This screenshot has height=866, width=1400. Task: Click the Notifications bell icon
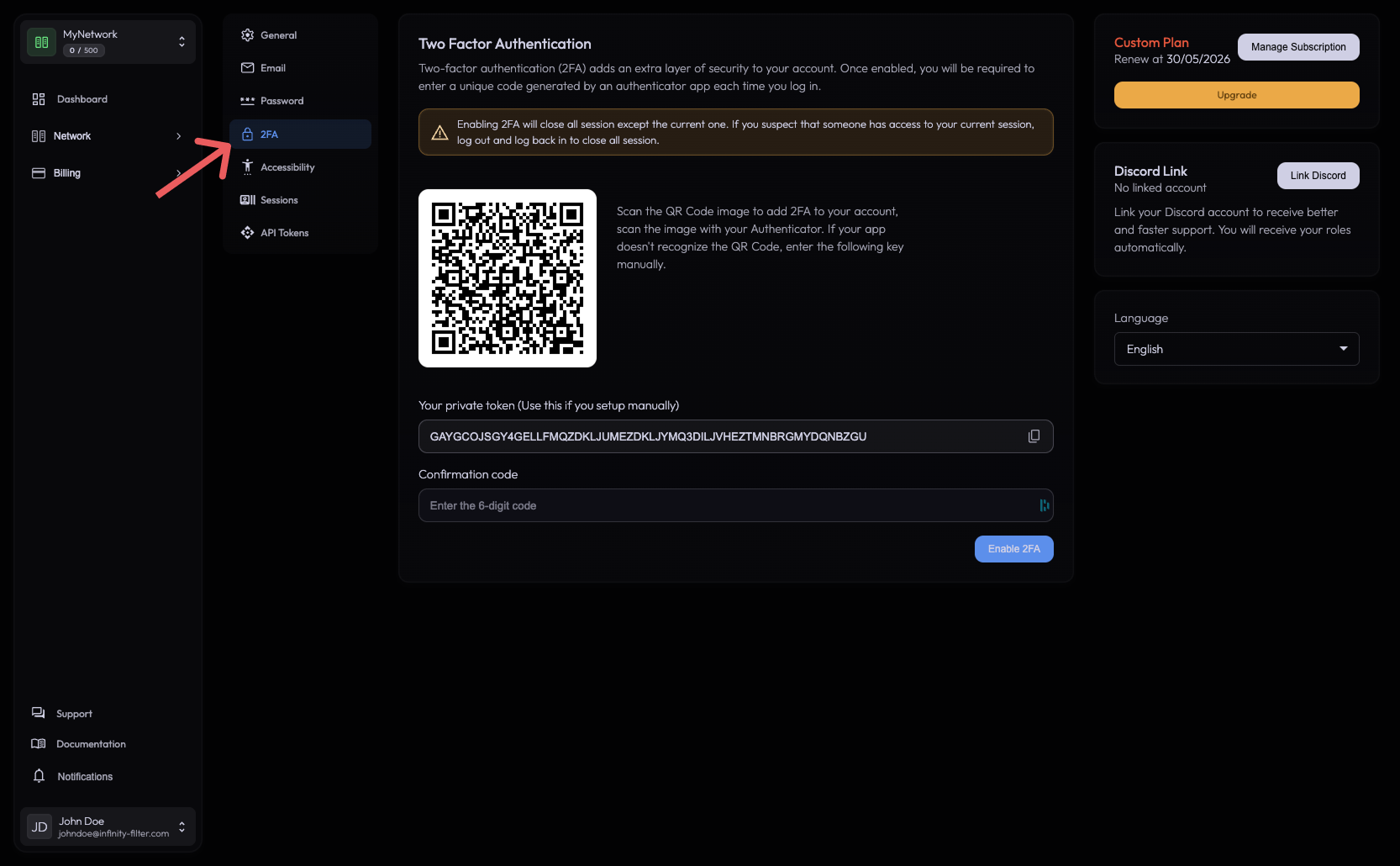(x=39, y=776)
